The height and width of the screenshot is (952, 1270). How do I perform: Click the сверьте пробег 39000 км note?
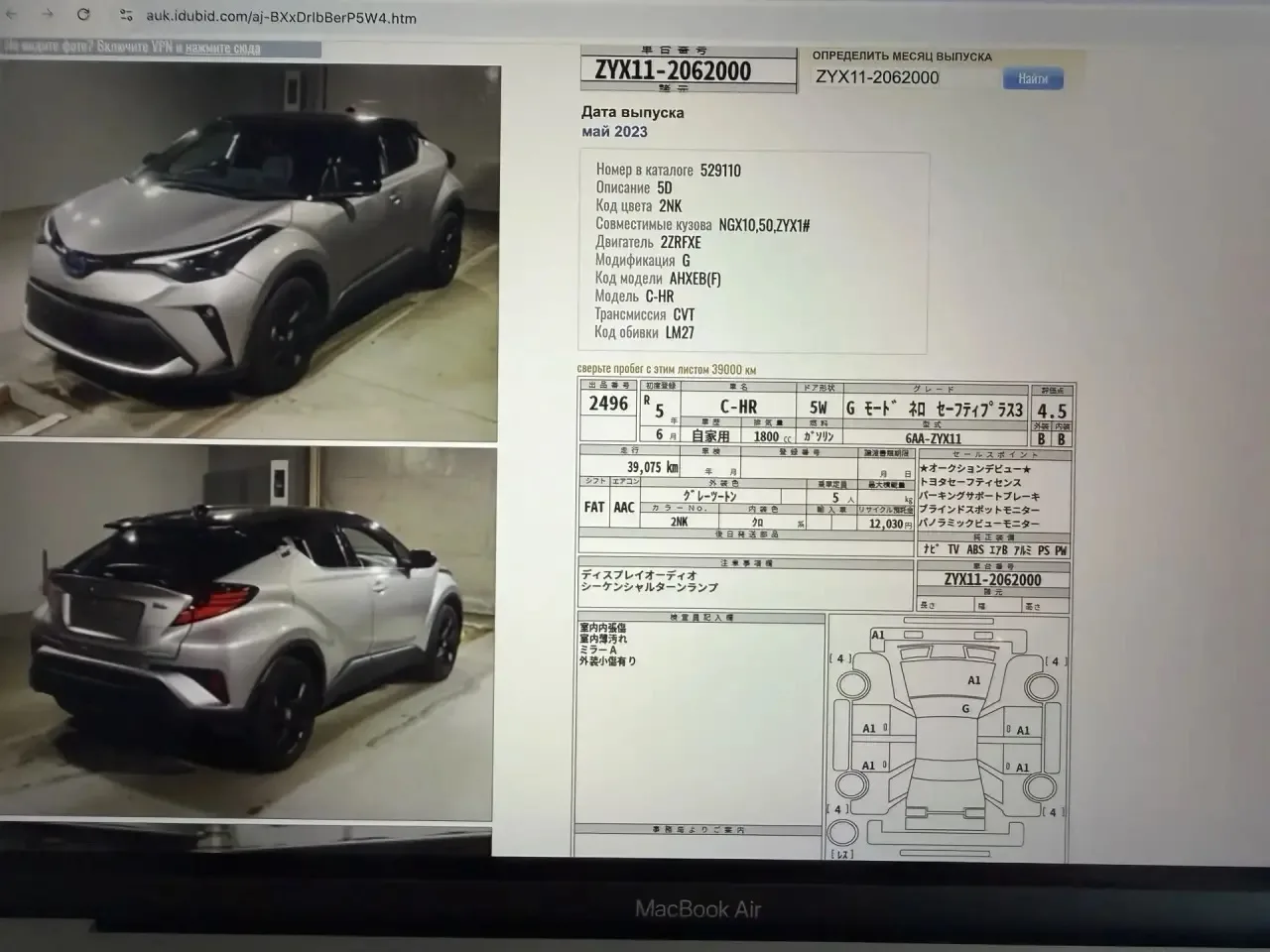(x=667, y=369)
